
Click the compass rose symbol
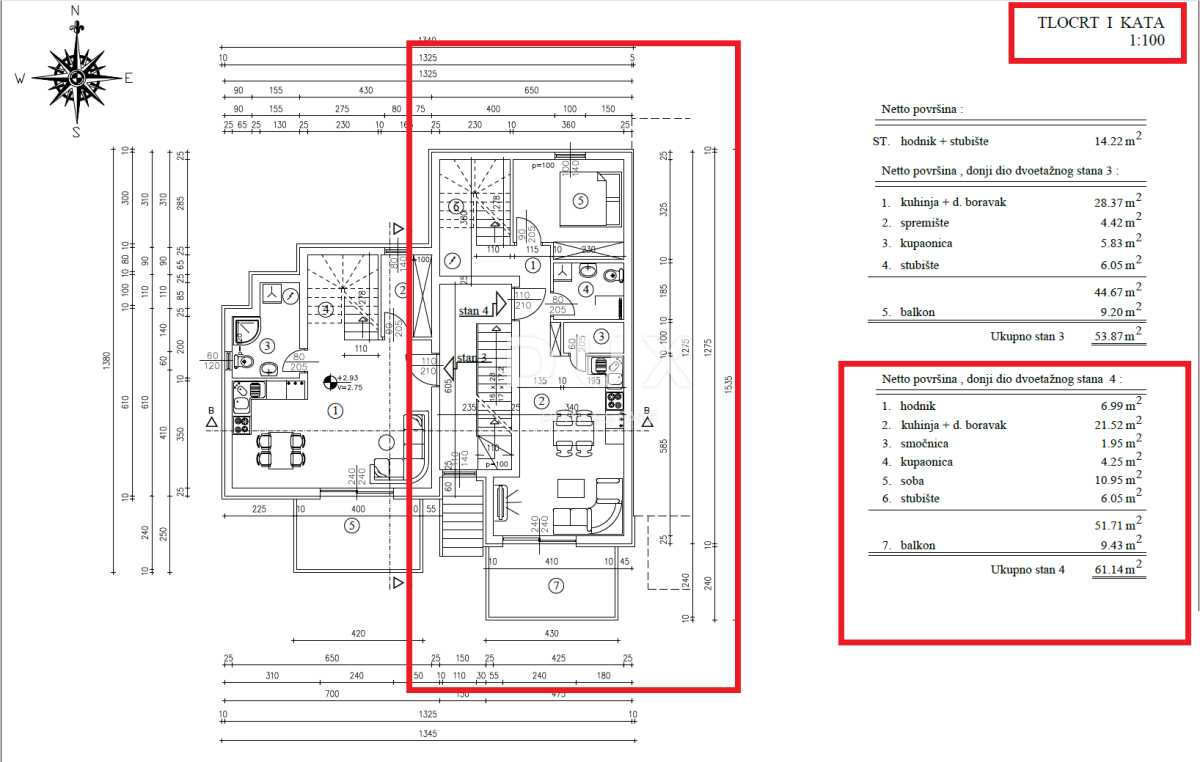click(x=77, y=76)
